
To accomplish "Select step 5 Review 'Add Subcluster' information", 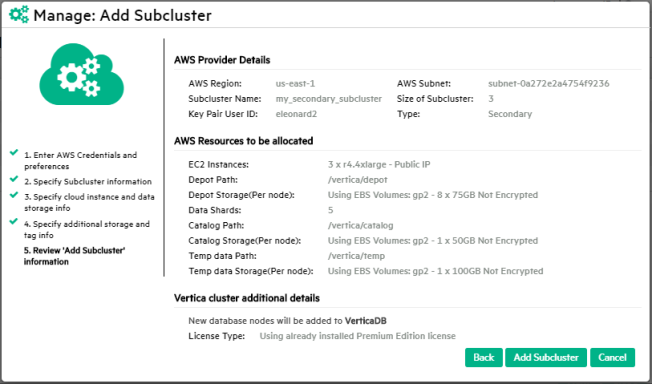I will (x=74, y=256).
